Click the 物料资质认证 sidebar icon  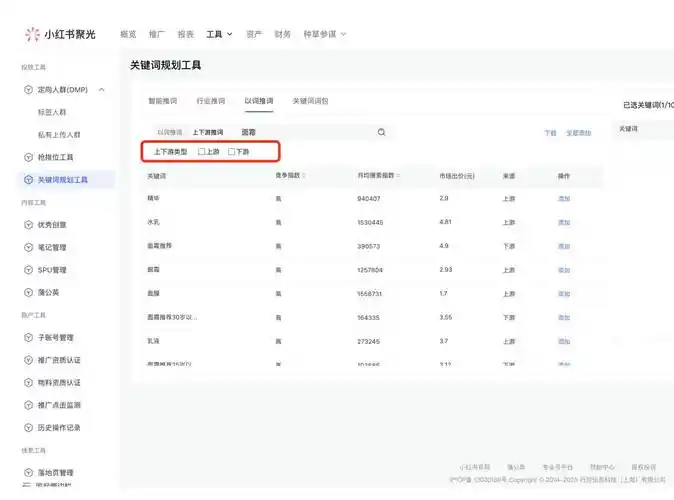click(x=28, y=382)
